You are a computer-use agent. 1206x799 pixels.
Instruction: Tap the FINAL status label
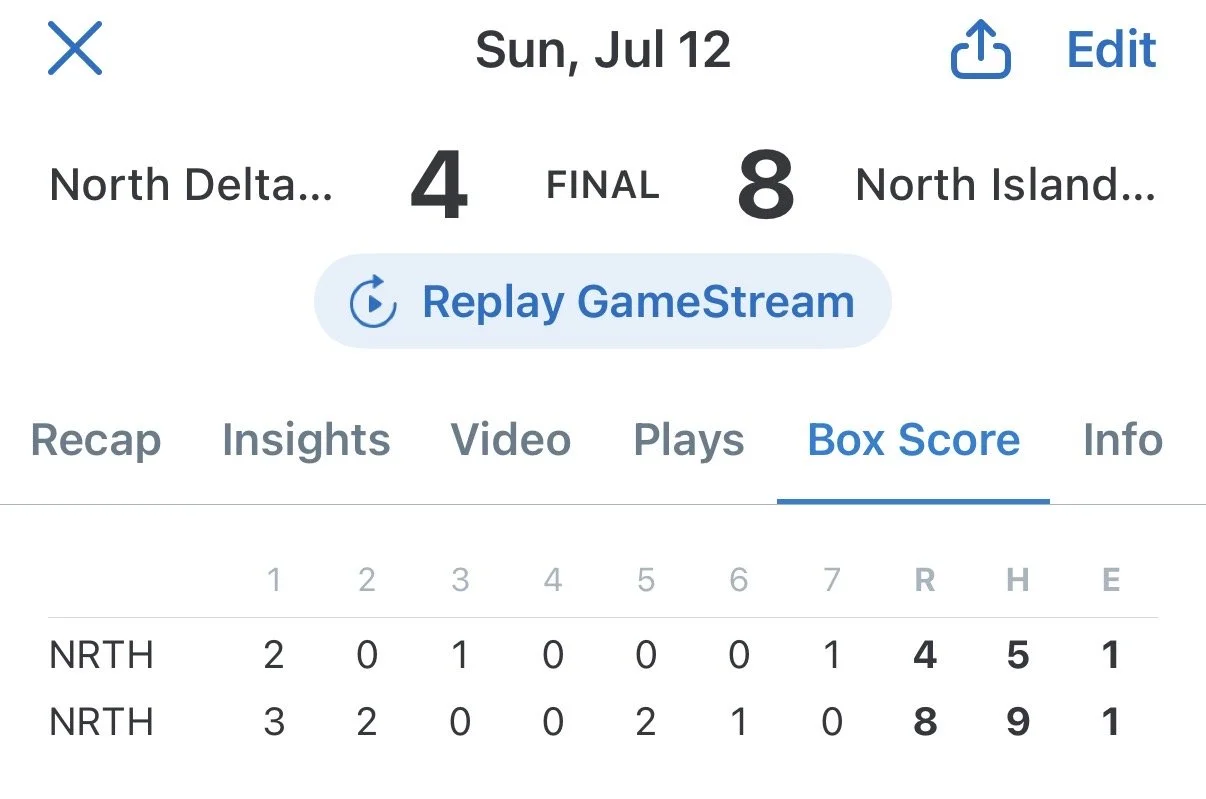point(603,186)
